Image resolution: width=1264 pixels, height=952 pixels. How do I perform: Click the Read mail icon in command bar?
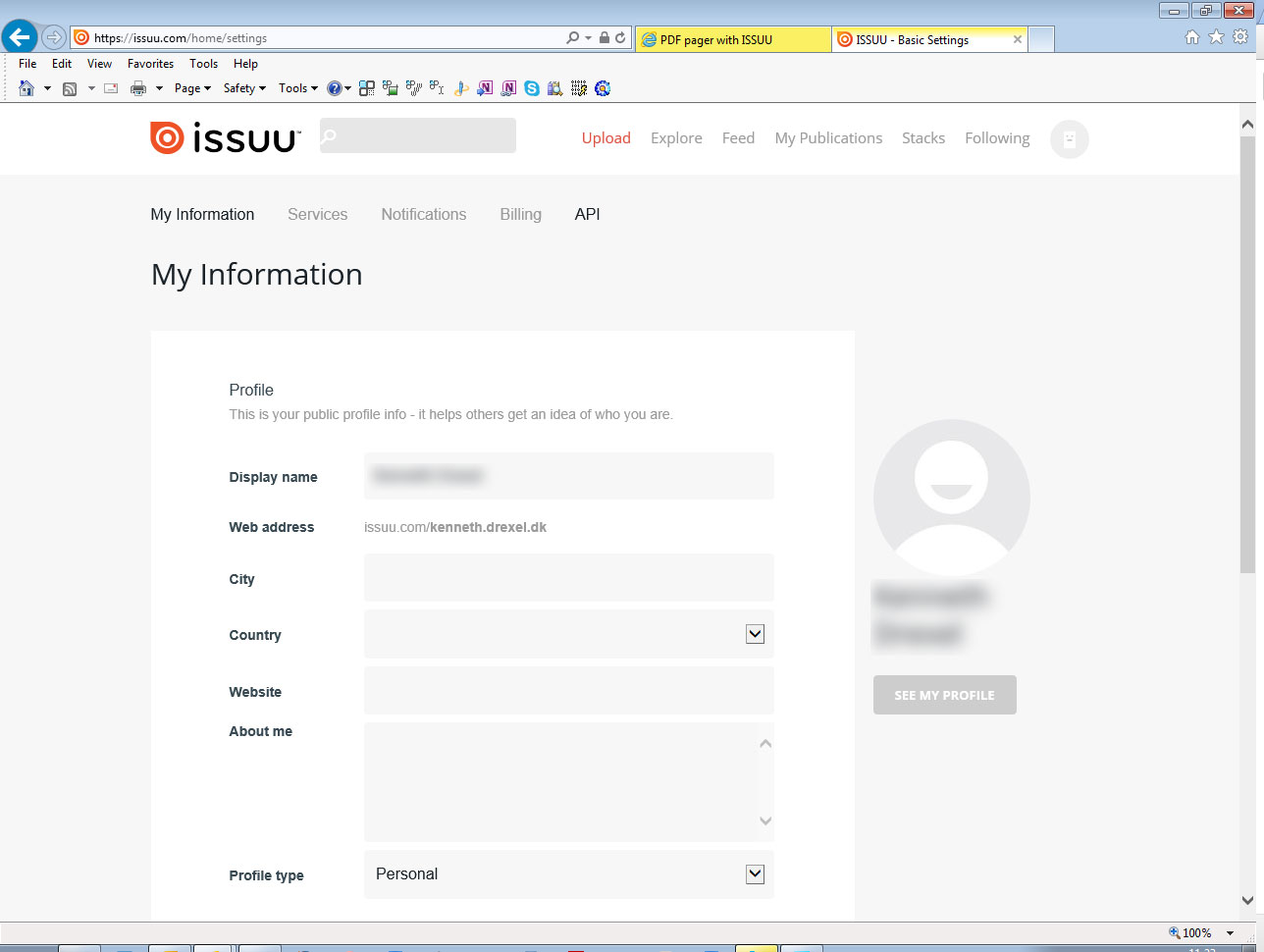(x=111, y=88)
